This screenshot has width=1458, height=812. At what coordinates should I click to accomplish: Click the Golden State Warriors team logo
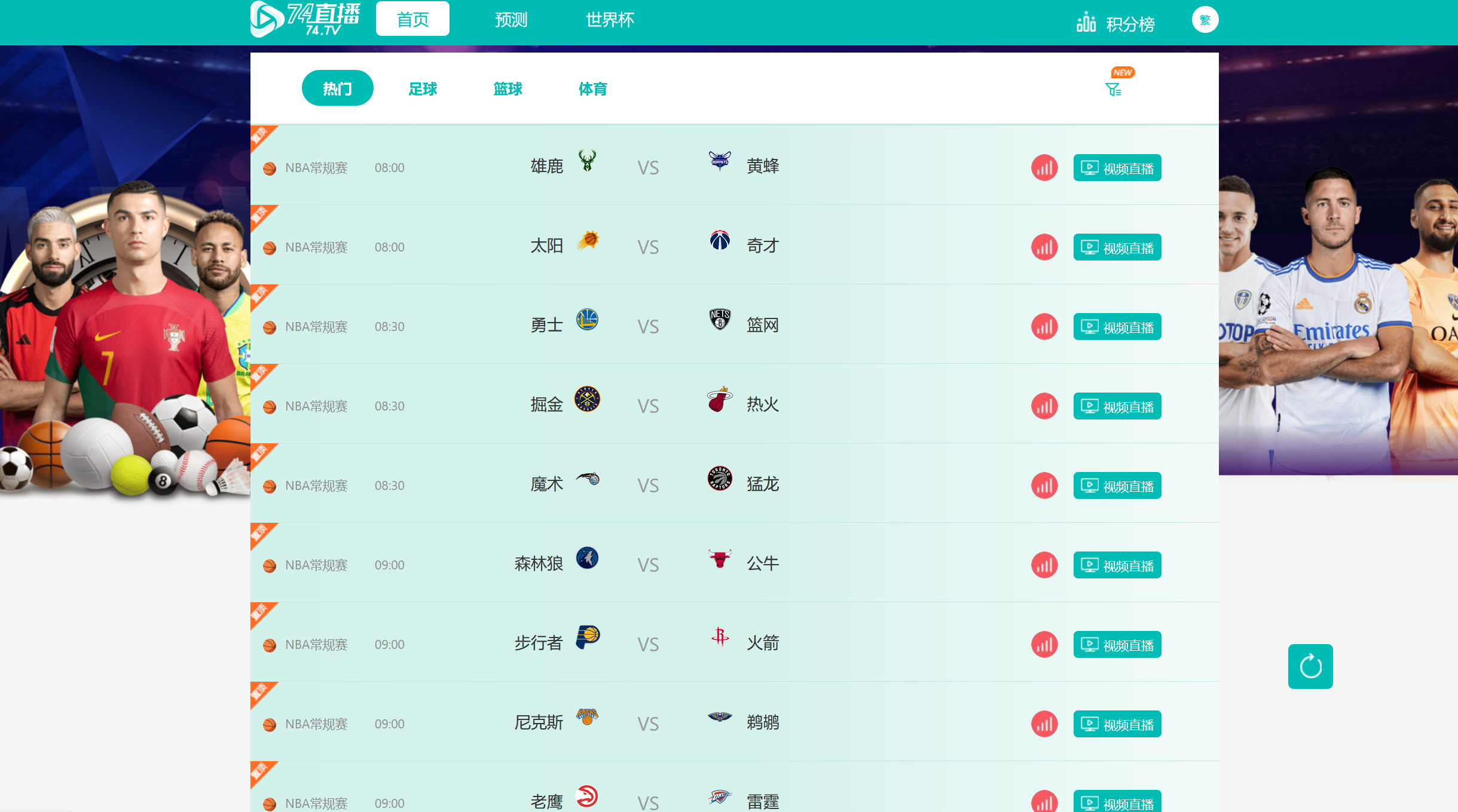pos(587,320)
